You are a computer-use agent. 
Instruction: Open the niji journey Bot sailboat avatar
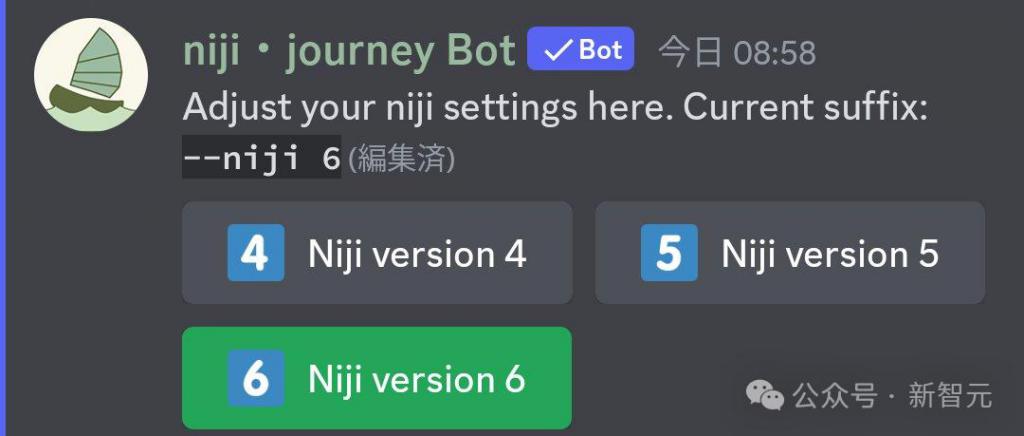(91, 74)
